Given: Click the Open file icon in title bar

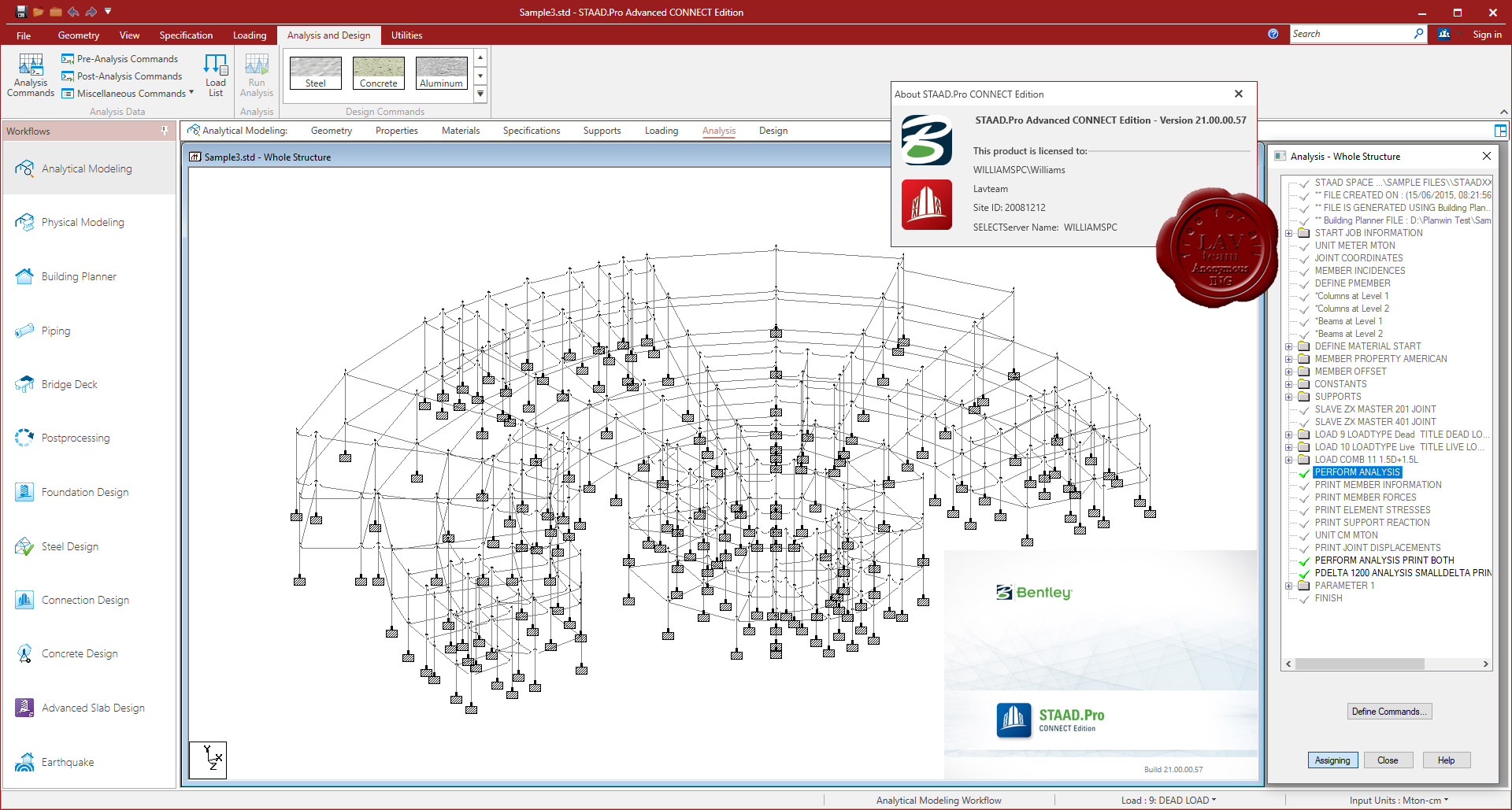Looking at the screenshot, I should 39,12.
